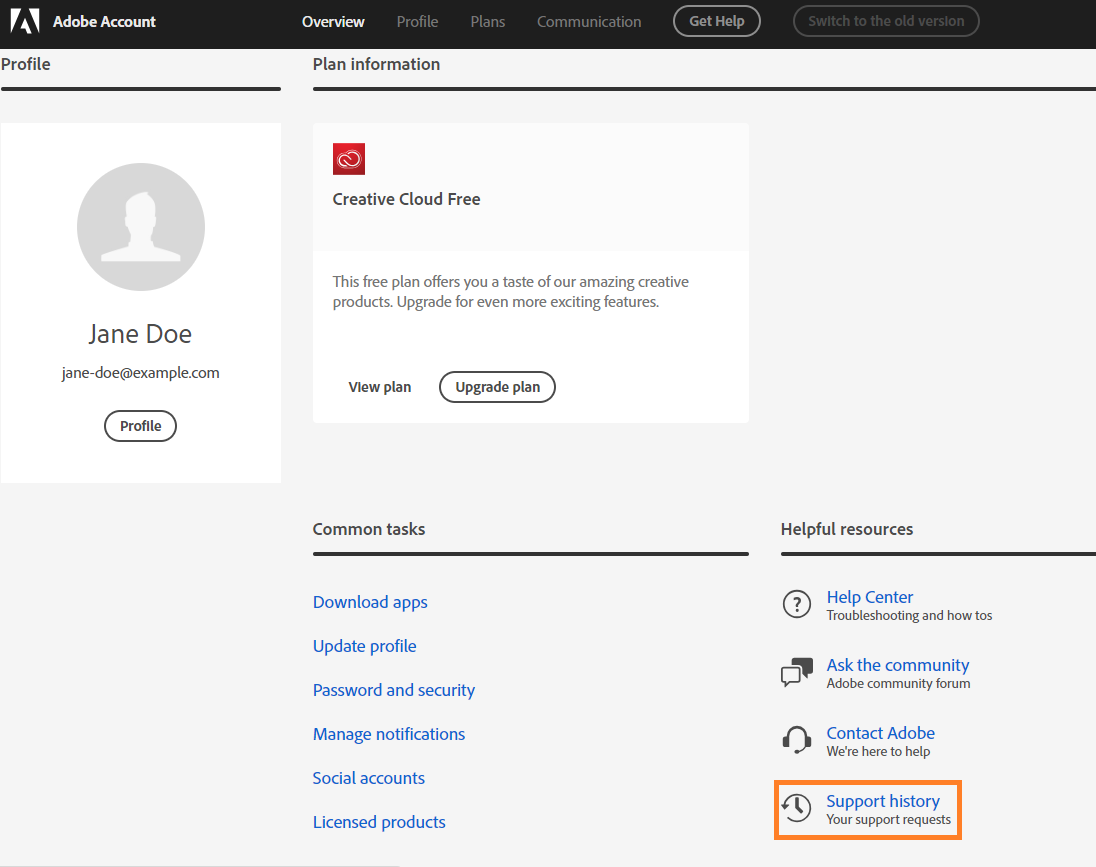Click the Upgrade plan button
The width and height of the screenshot is (1096, 867).
(497, 387)
